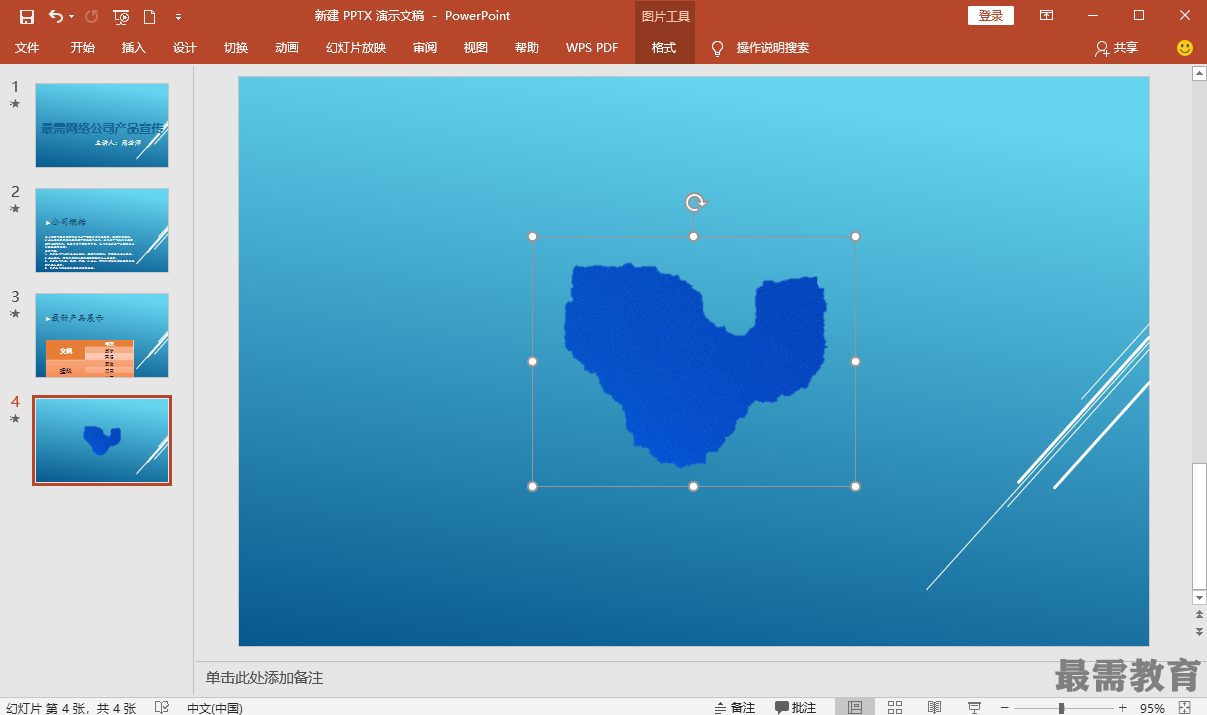Open the 文件 menu
Screen dimensions: 1207x715
tap(27, 48)
